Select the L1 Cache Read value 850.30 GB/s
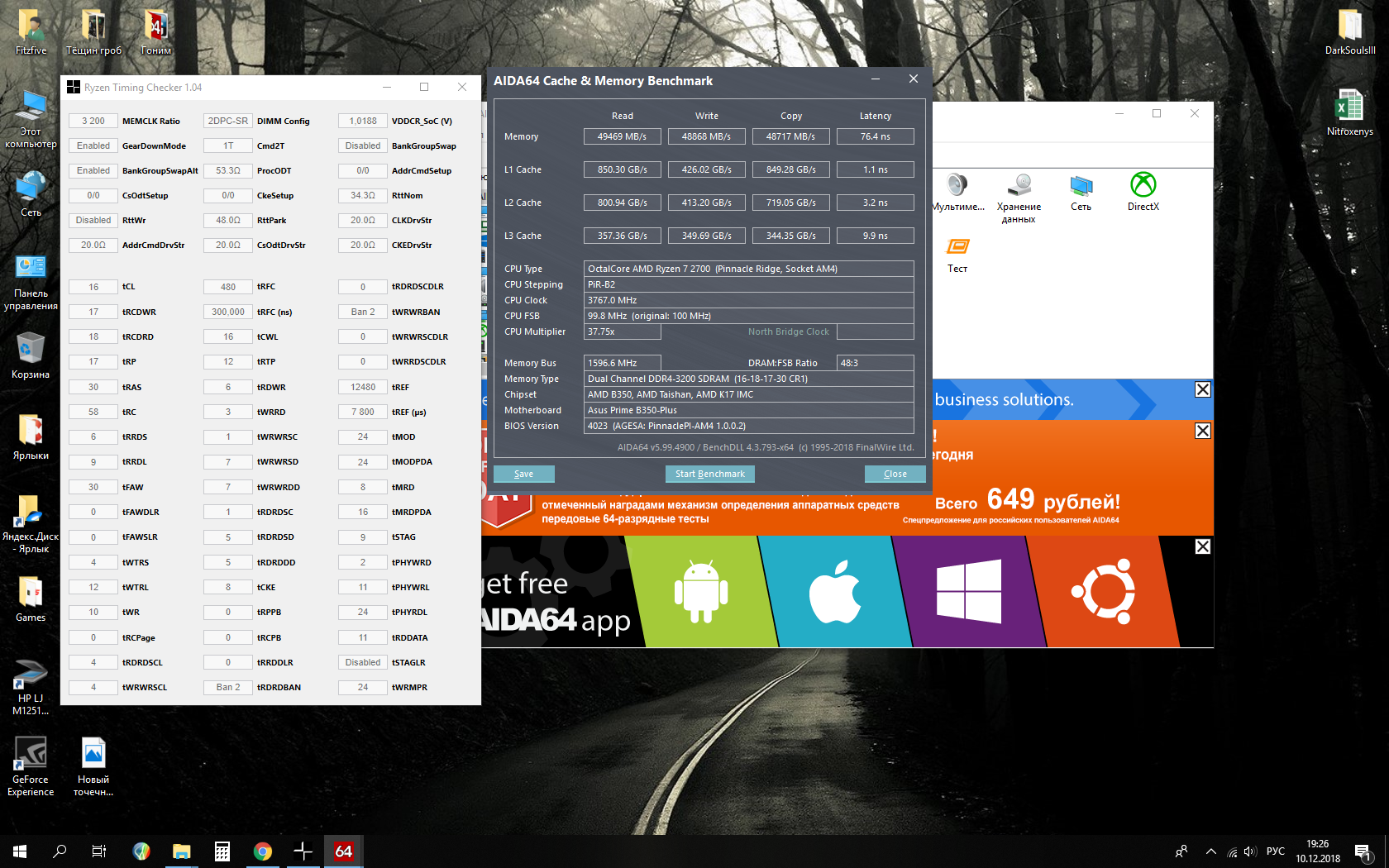1389x868 pixels. [623, 169]
